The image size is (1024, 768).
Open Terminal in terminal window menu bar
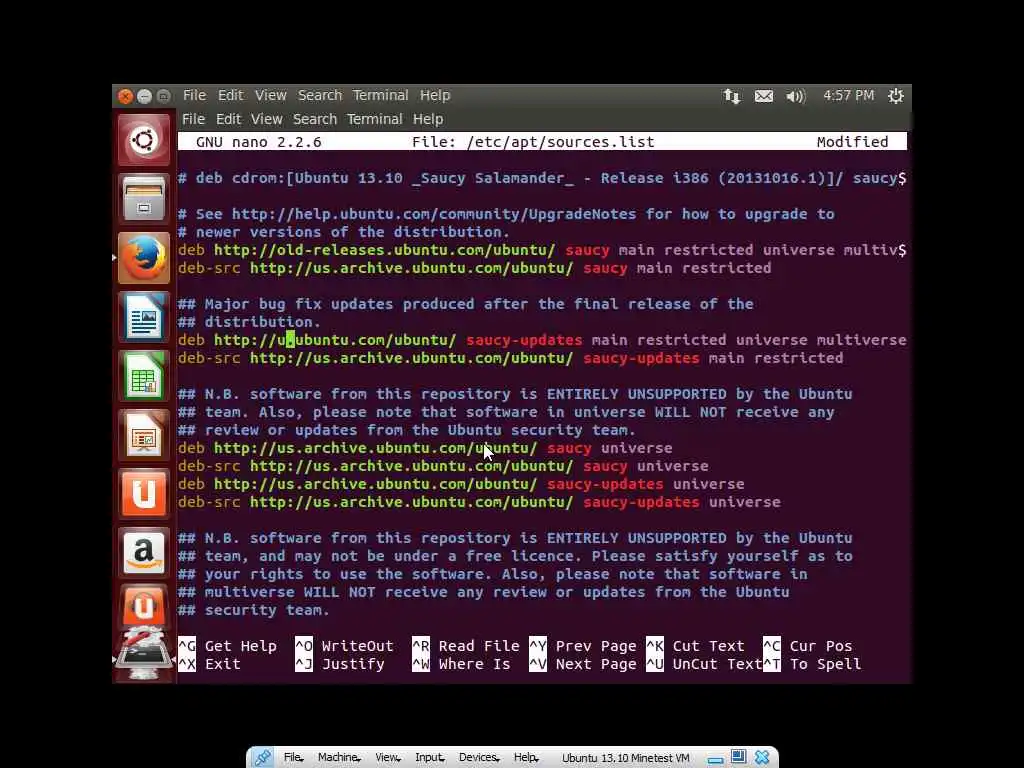[x=374, y=120]
